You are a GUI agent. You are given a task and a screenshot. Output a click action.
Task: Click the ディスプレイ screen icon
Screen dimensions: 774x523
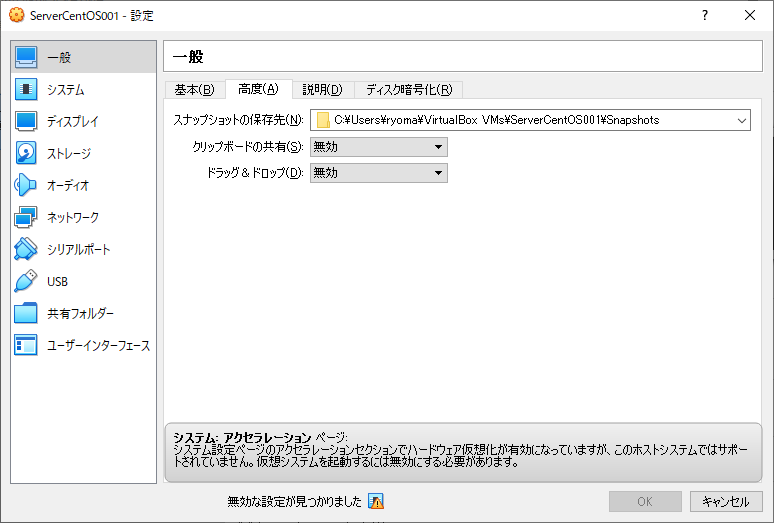click(x=26, y=121)
